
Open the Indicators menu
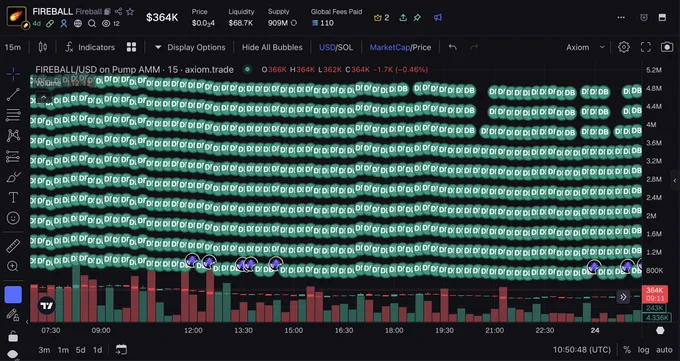pos(90,47)
